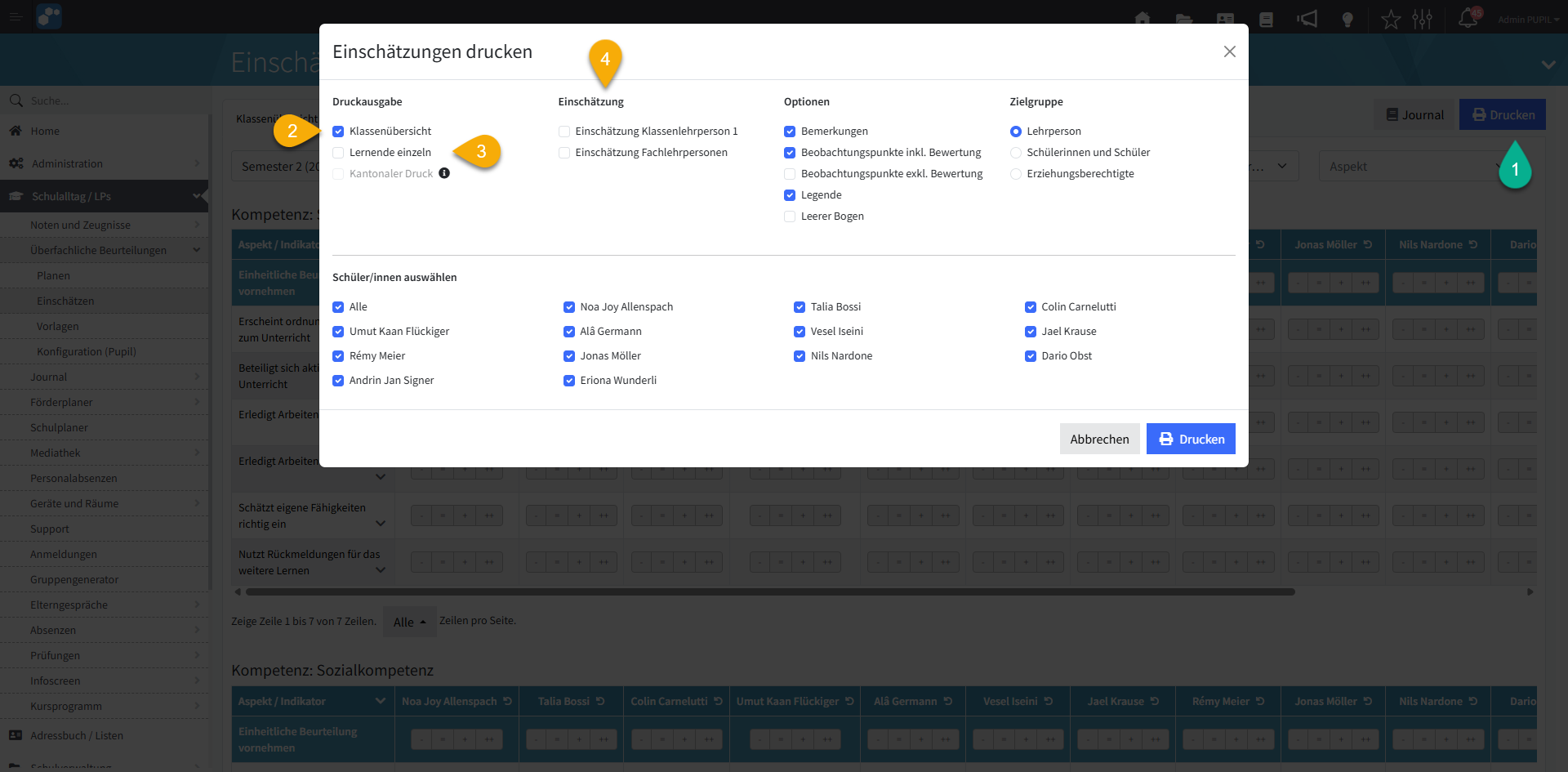Screen dimensions: 1568x772
Task: Open the bell notifications showing 45
Action: click(x=1469, y=18)
